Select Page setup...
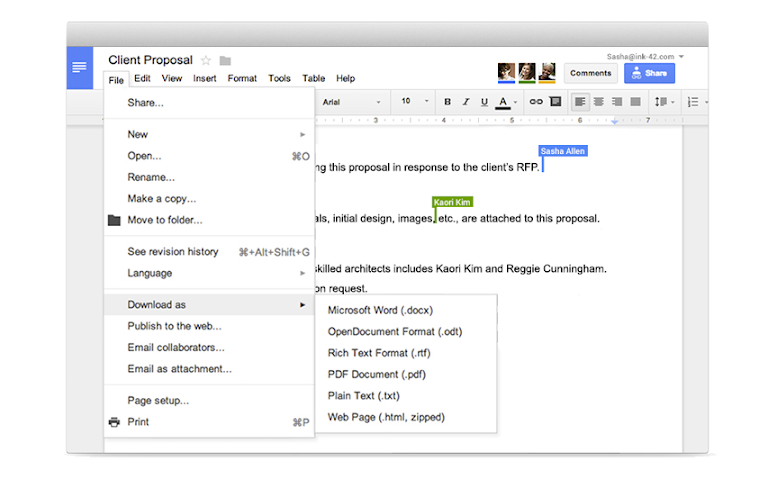768x479 pixels. click(209, 401)
